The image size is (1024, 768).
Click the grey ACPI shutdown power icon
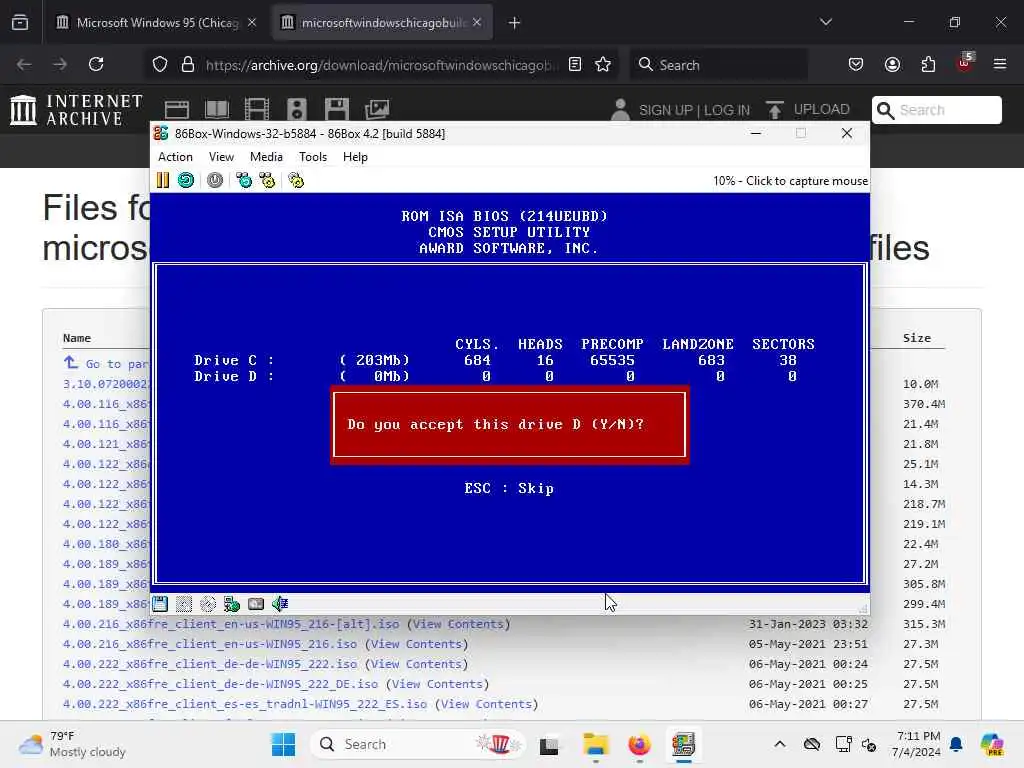click(215, 180)
